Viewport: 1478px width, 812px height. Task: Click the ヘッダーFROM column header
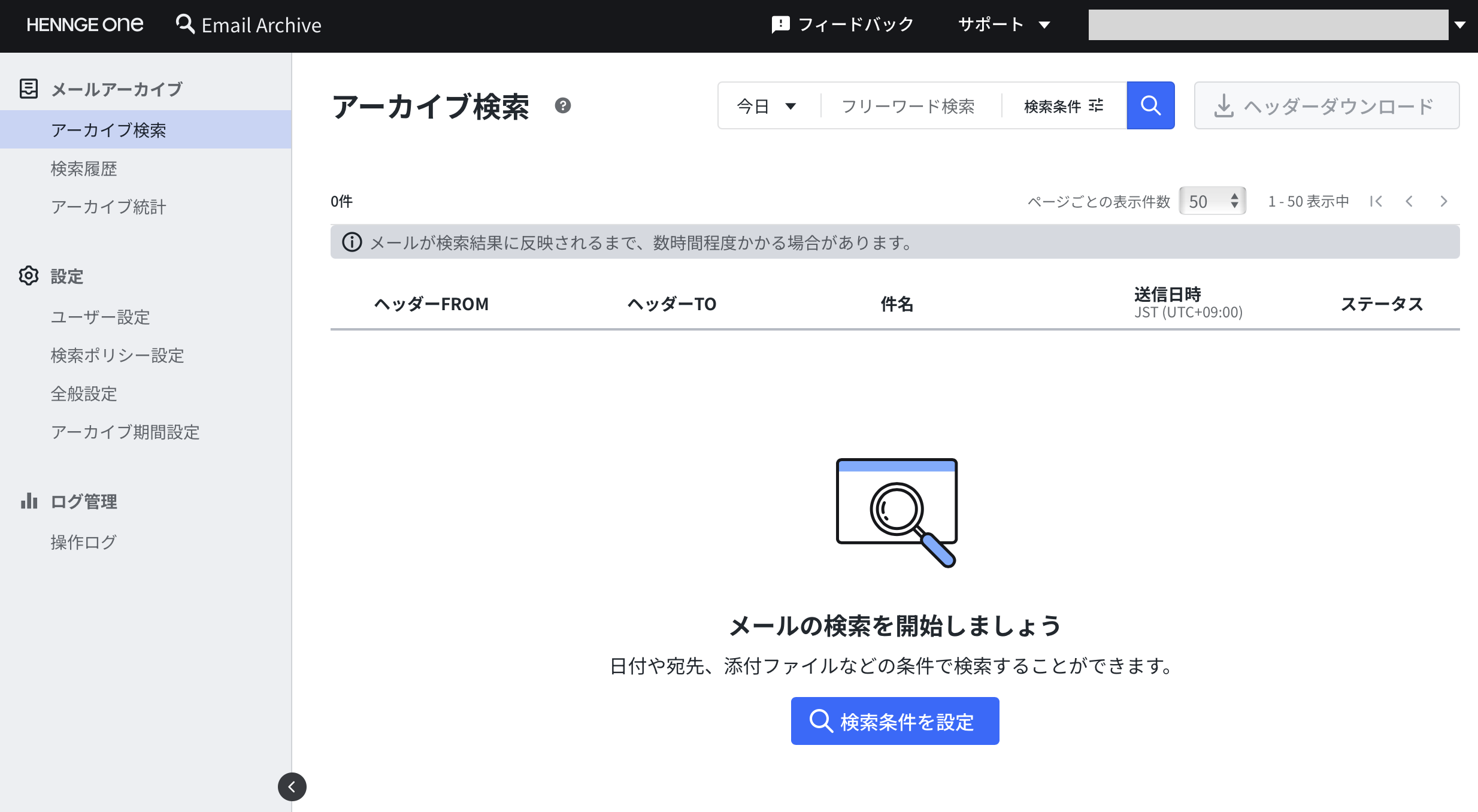pos(431,304)
